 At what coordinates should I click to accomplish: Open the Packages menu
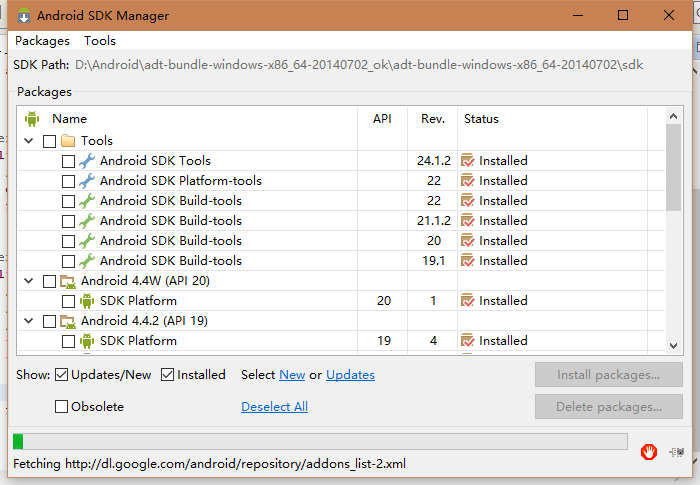(x=42, y=41)
